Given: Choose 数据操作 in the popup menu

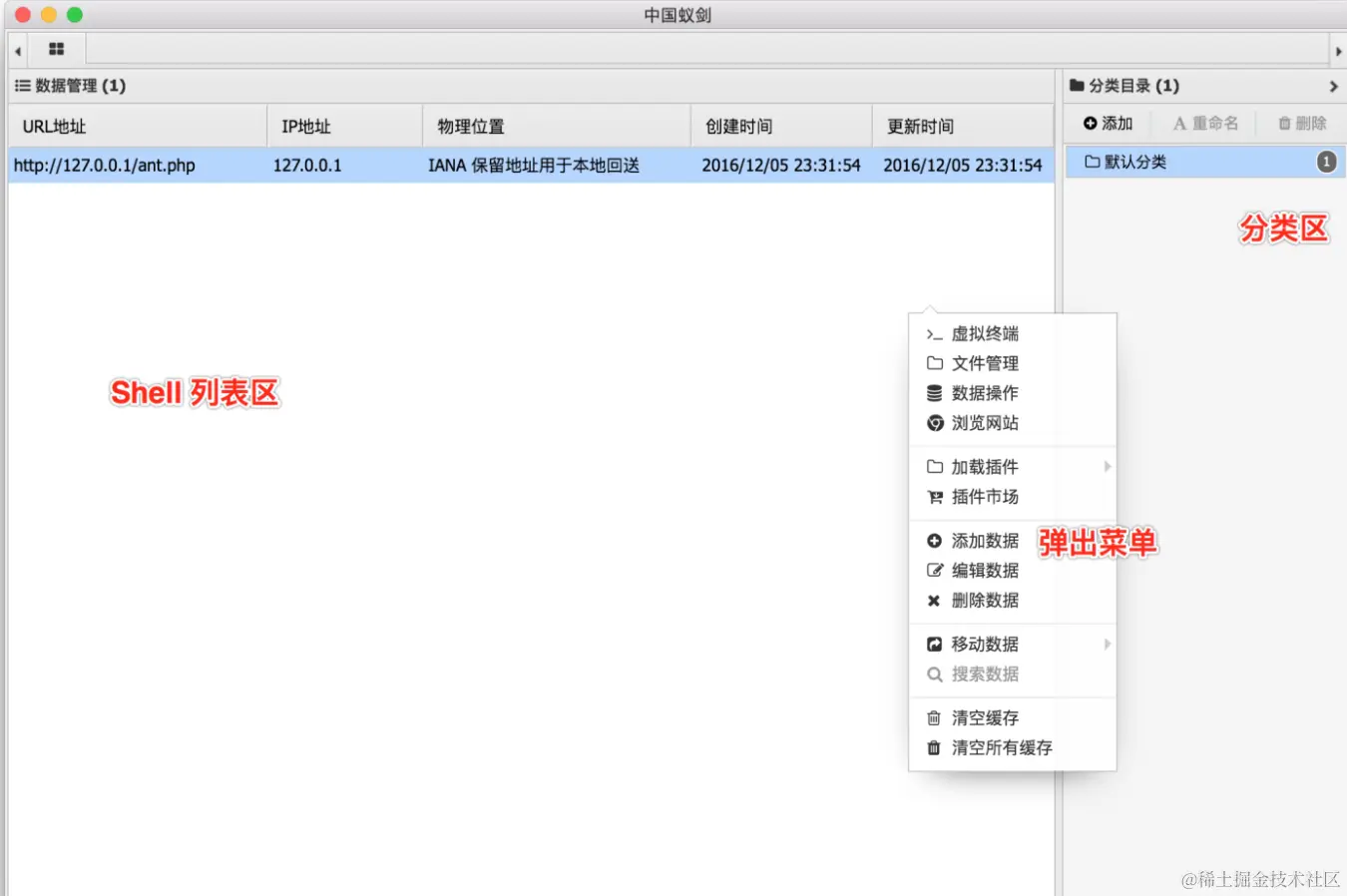Looking at the screenshot, I should pos(1012,393).
